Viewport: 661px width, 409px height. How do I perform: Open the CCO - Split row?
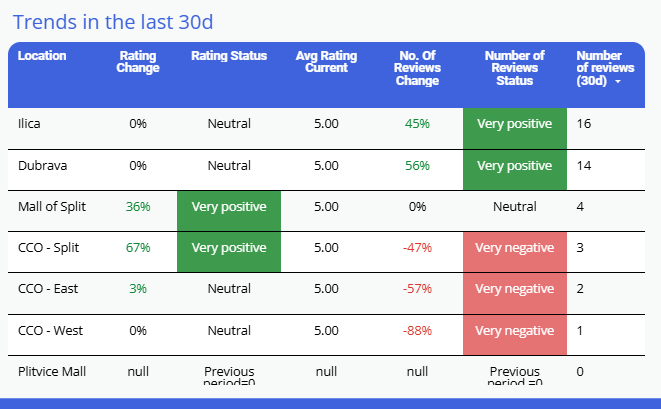point(47,248)
